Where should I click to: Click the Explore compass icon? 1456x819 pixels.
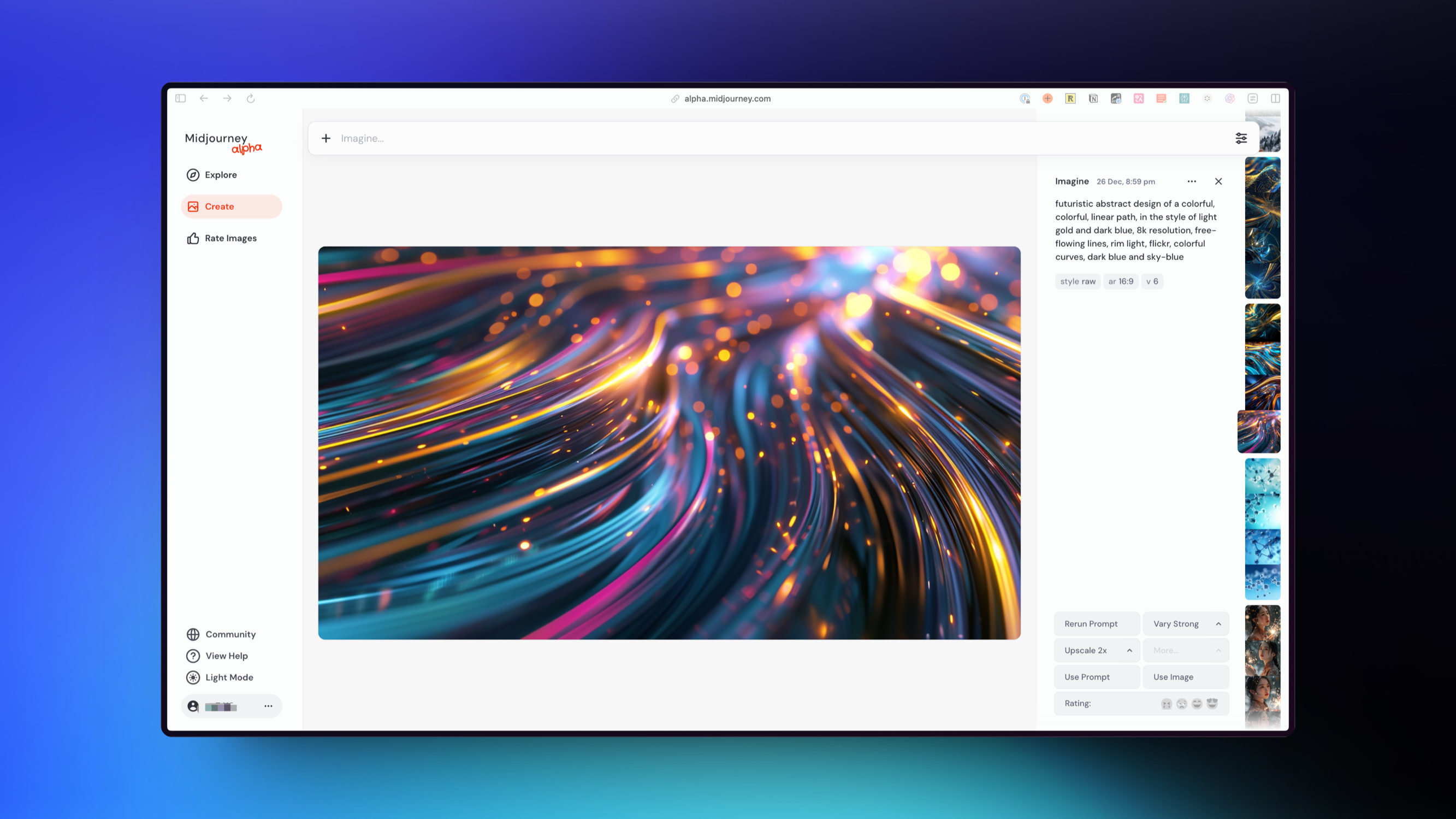193,175
